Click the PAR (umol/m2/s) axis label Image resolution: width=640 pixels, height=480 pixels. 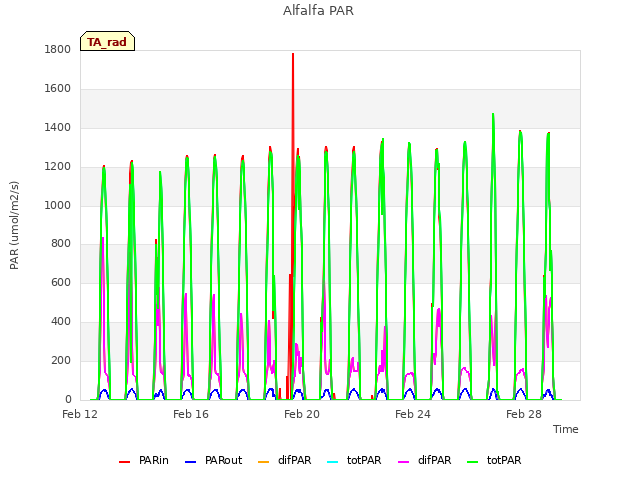tap(14, 225)
